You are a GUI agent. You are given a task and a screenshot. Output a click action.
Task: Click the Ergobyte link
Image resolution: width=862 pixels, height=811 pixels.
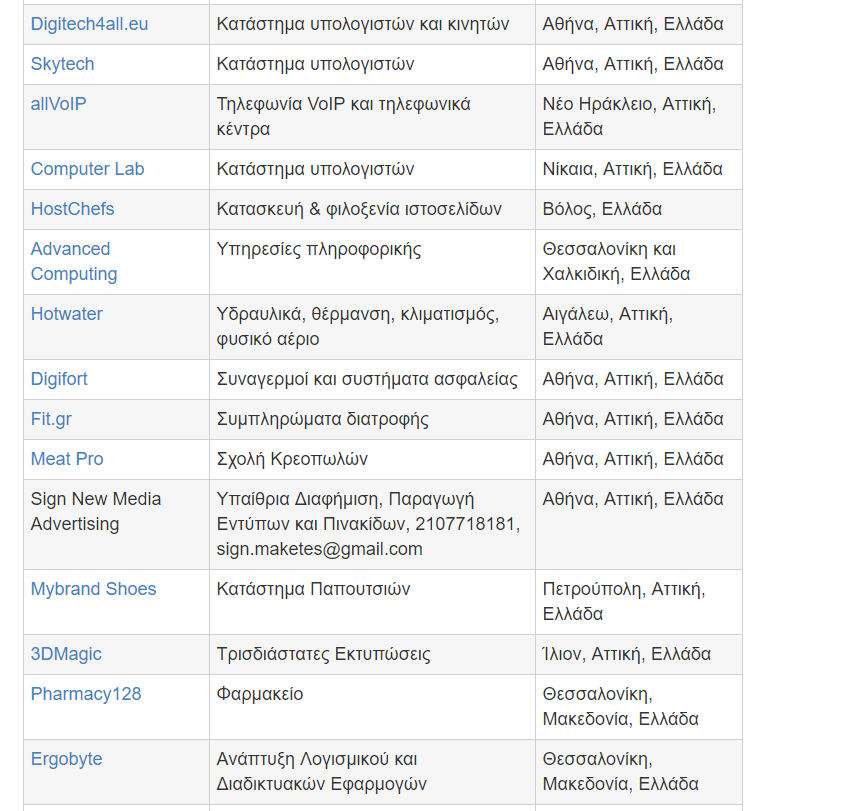click(66, 759)
